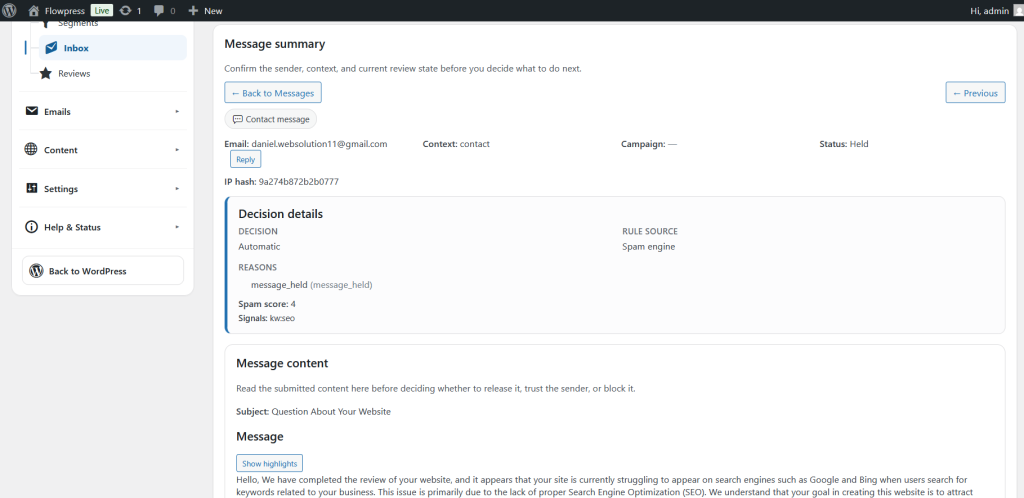The image size is (1024, 498).
Task: Click the Hi, admin account link
Action: click(991, 10)
